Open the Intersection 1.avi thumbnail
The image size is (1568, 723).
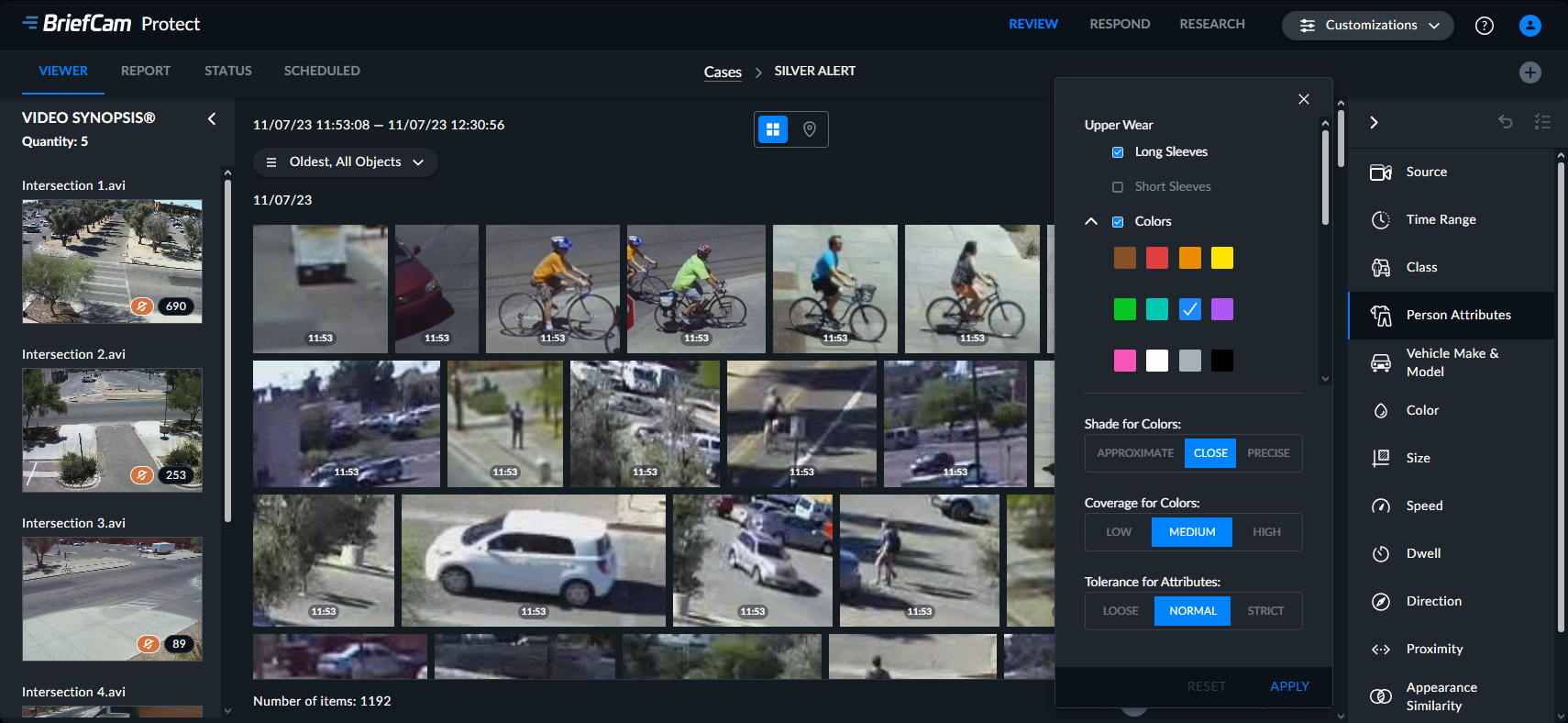(x=112, y=261)
